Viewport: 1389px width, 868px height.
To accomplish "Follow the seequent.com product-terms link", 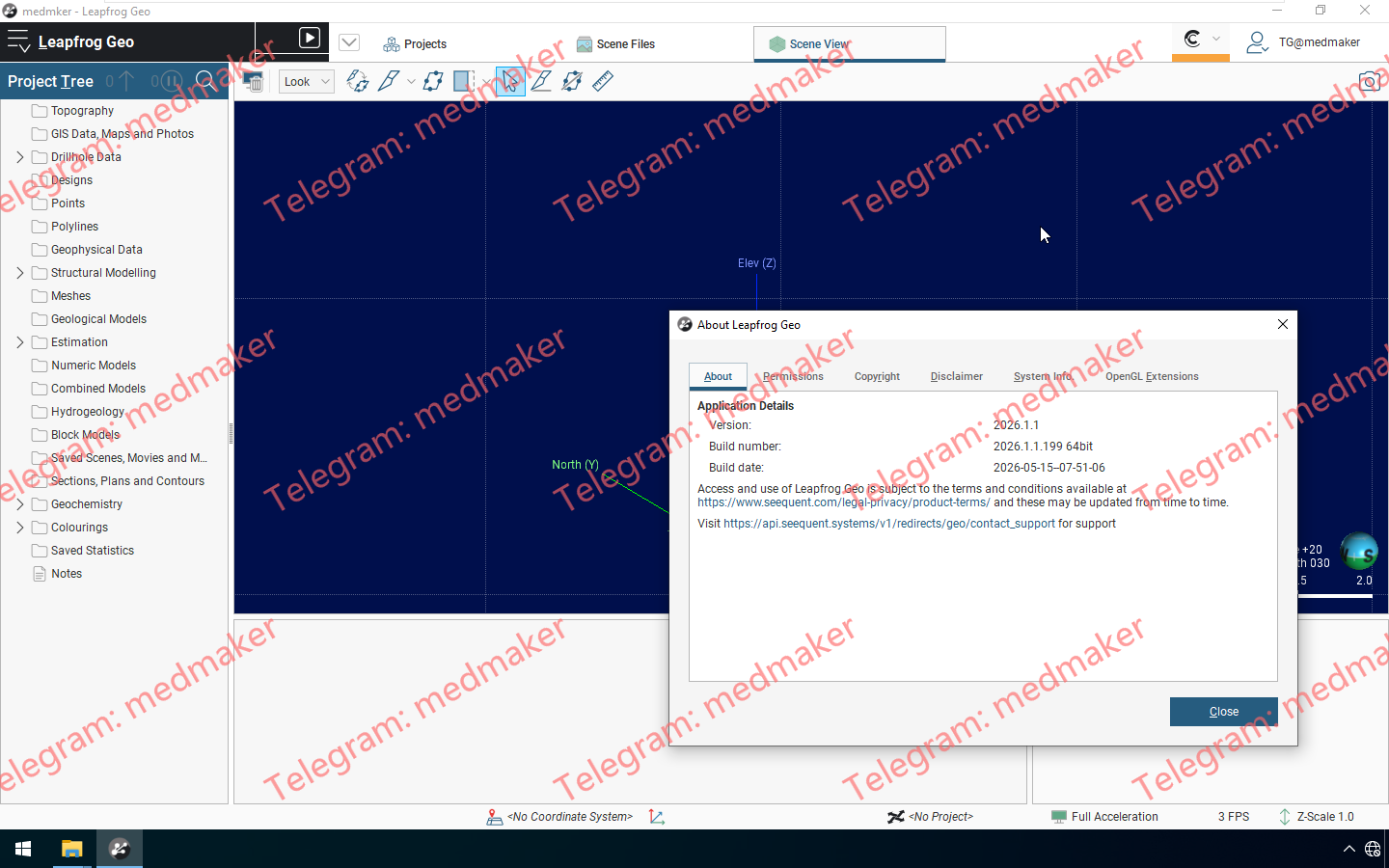I will (843, 502).
